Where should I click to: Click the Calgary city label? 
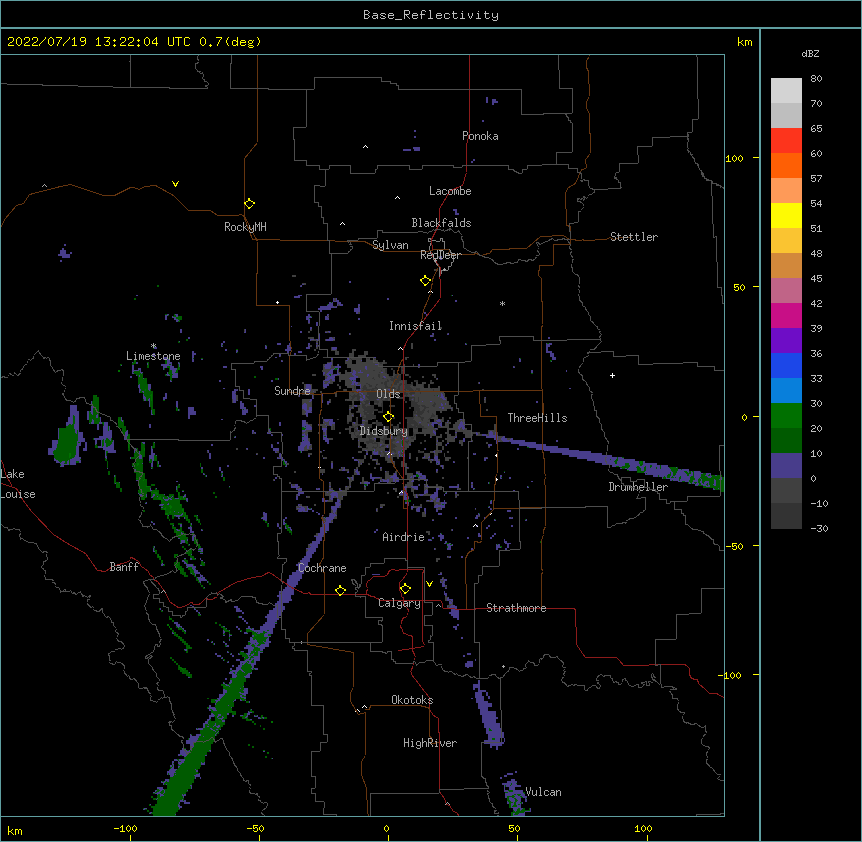tap(400, 603)
